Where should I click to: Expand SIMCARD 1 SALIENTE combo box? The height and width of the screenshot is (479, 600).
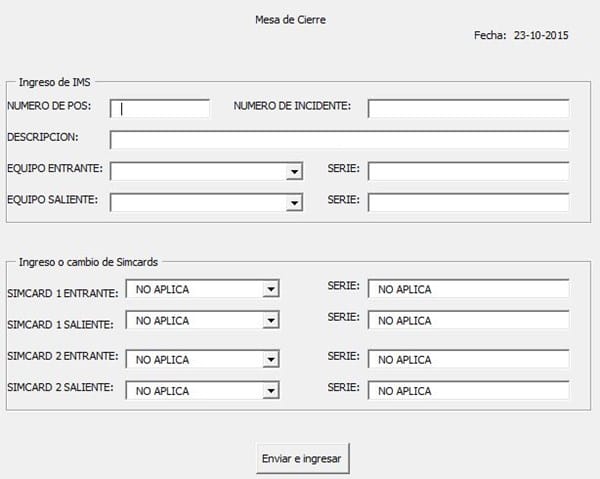coord(270,321)
